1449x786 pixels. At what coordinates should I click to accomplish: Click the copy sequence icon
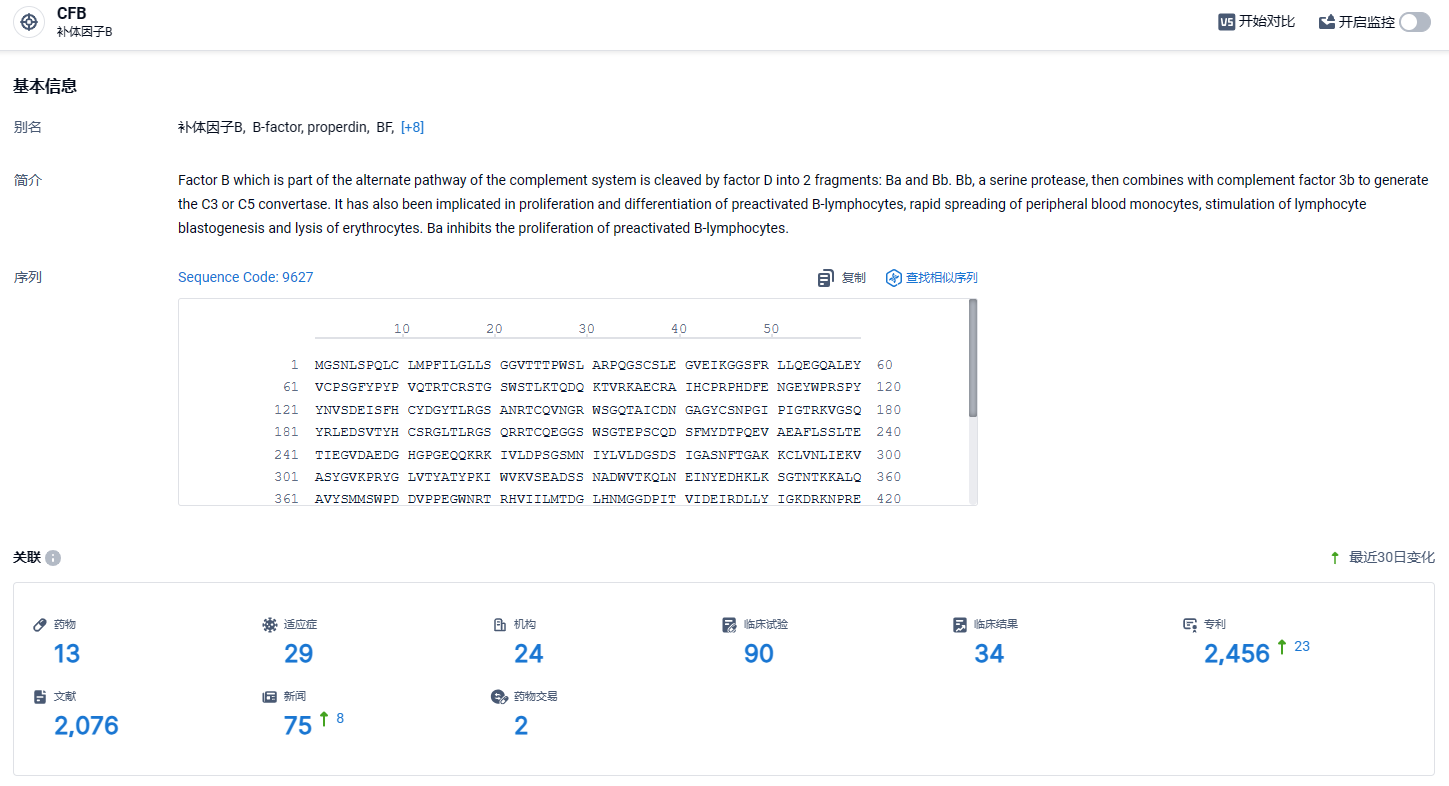(x=826, y=278)
